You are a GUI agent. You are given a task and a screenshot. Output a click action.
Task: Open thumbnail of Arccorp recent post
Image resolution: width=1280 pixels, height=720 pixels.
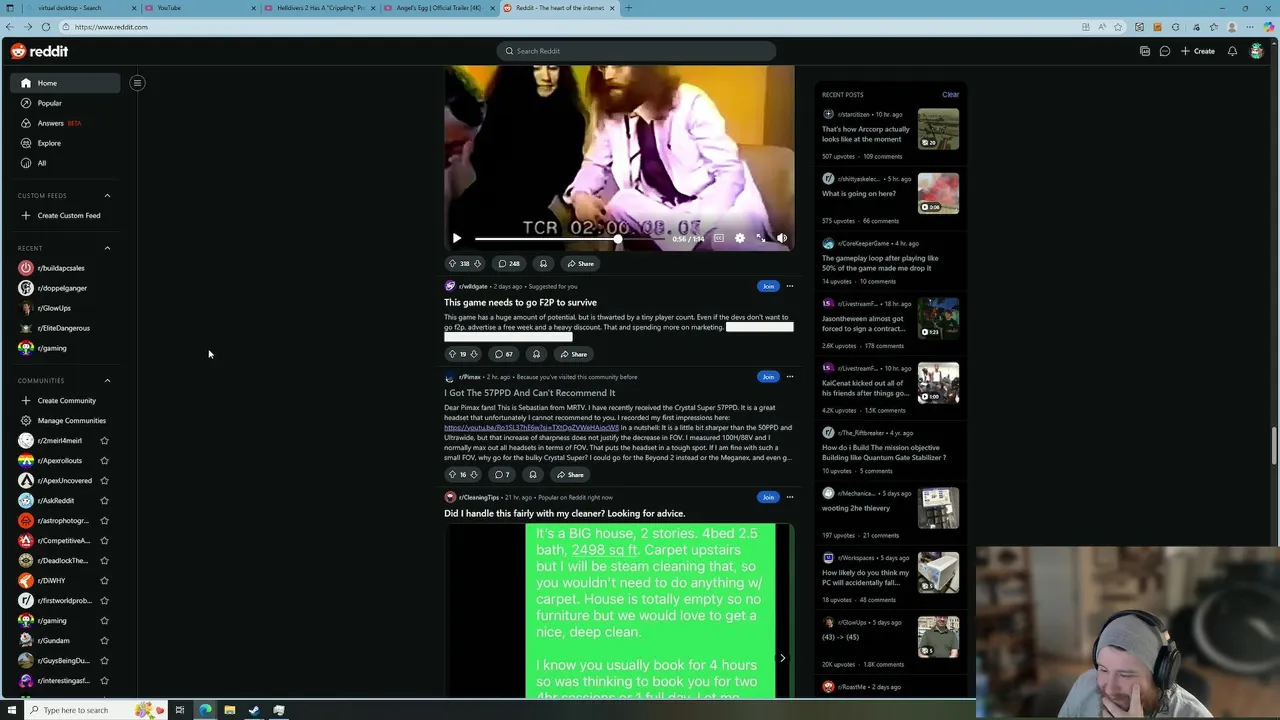(x=938, y=129)
